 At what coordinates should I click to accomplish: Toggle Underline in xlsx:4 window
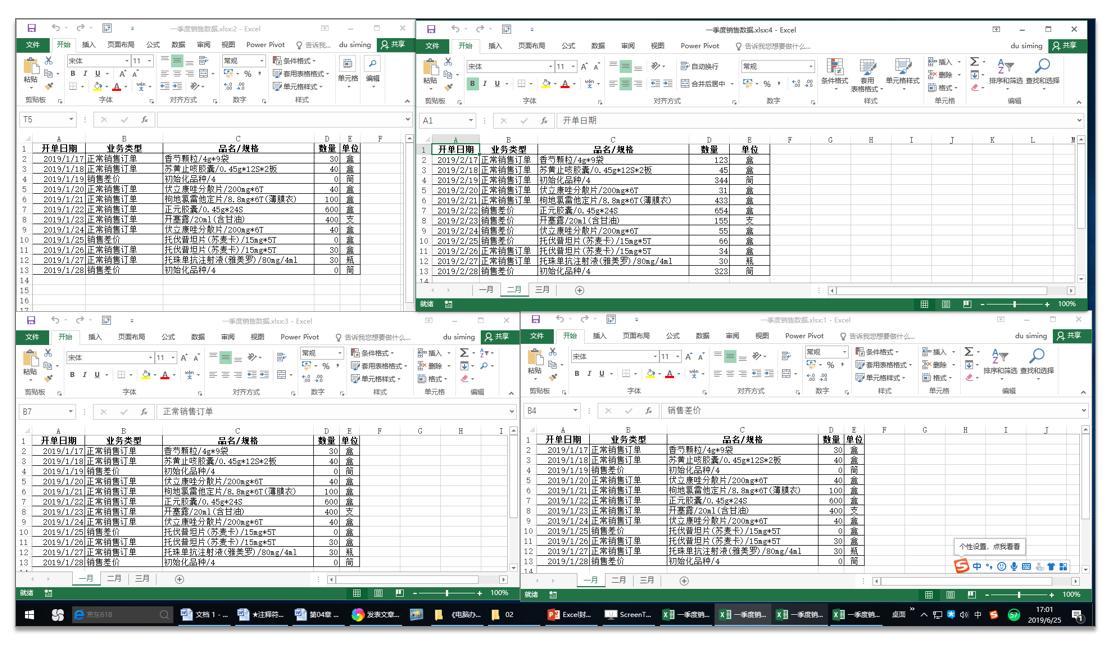(x=496, y=84)
